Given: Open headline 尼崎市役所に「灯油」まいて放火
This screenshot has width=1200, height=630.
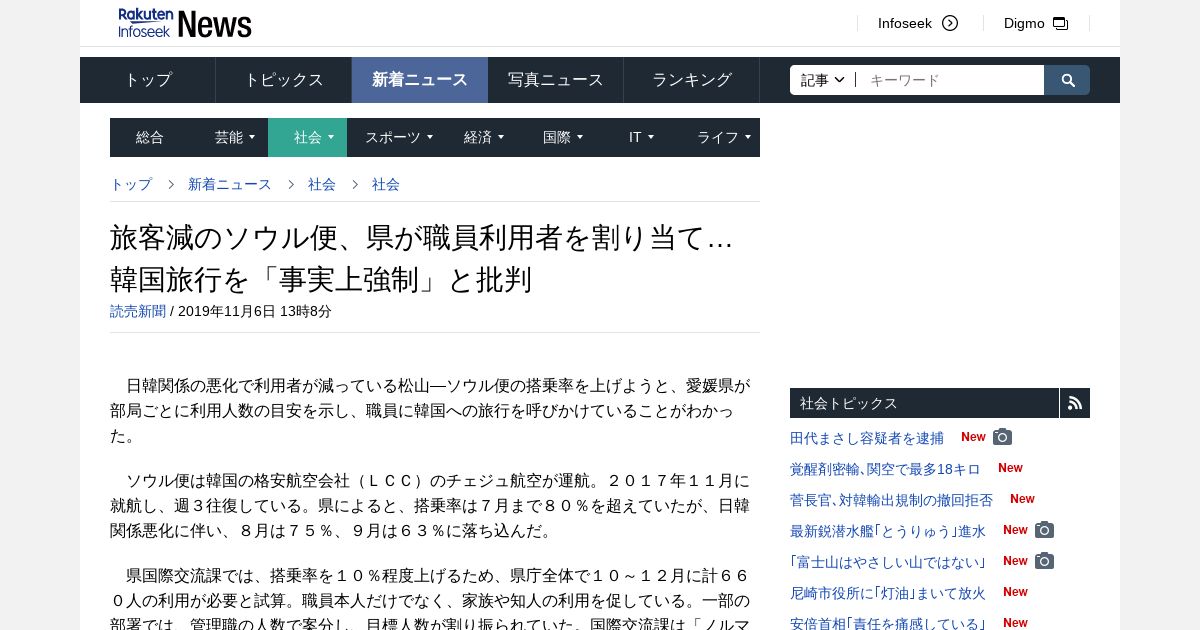Looking at the screenshot, I should pyautogui.click(x=888, y=593).
